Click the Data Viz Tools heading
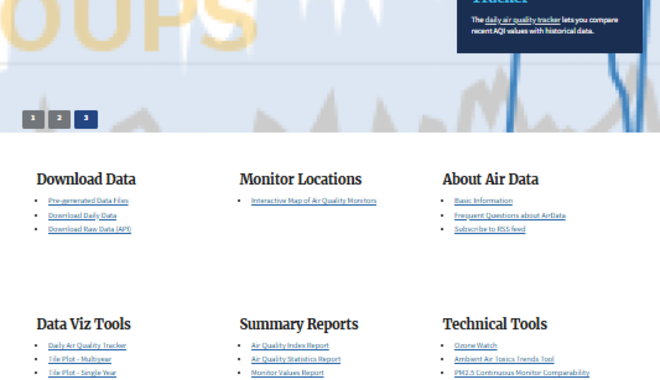Viewport: 660px width, 380px height. 84,324
